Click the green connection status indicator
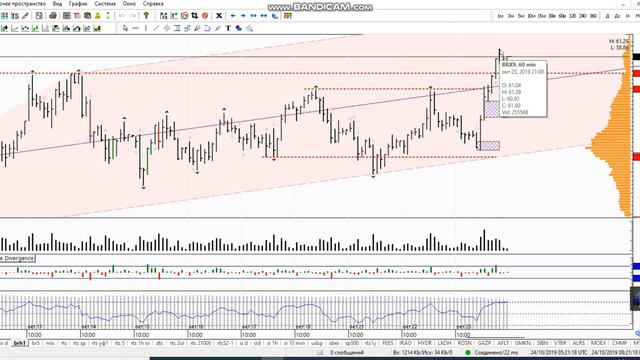Viewport: 640px width, 360px height. (x=468, y=352)
